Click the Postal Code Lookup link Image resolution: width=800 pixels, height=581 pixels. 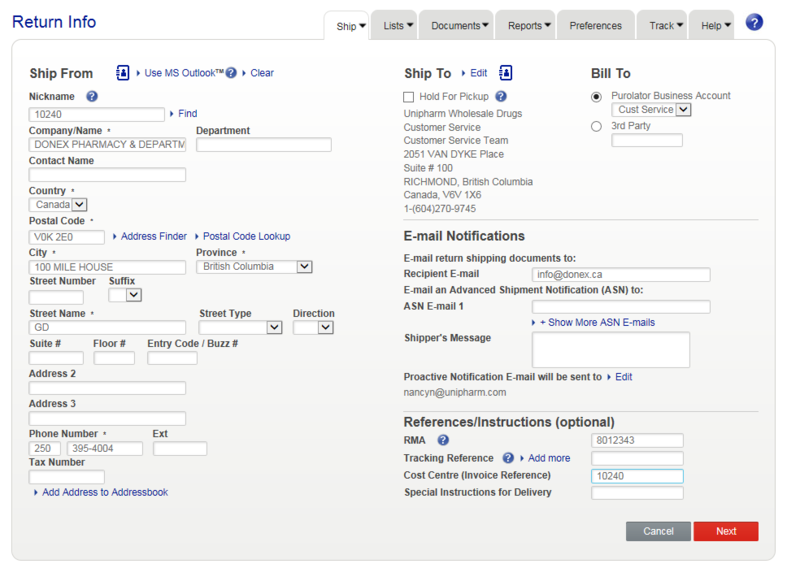pos(246,236)
